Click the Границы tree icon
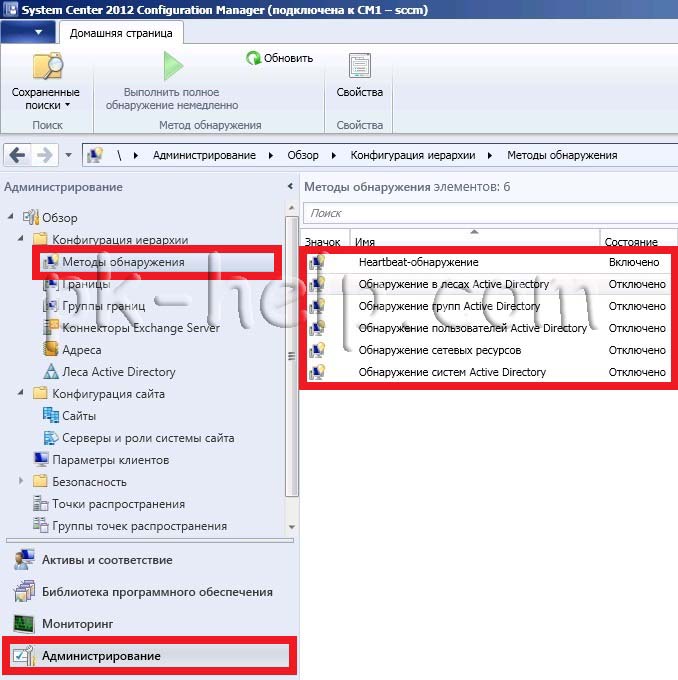 (51, 284)
